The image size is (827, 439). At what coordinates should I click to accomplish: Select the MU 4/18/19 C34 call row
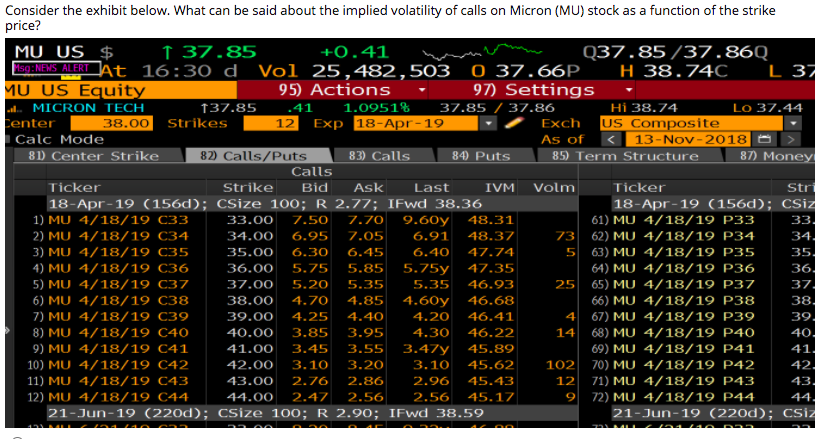click(x=295, y=236)
